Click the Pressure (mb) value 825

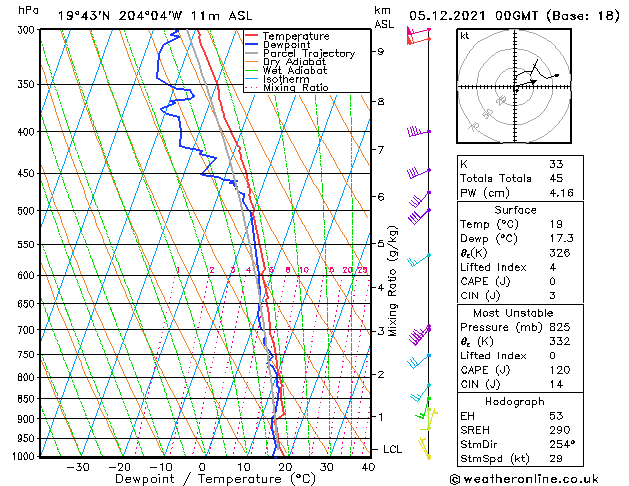tap(560, 327)
